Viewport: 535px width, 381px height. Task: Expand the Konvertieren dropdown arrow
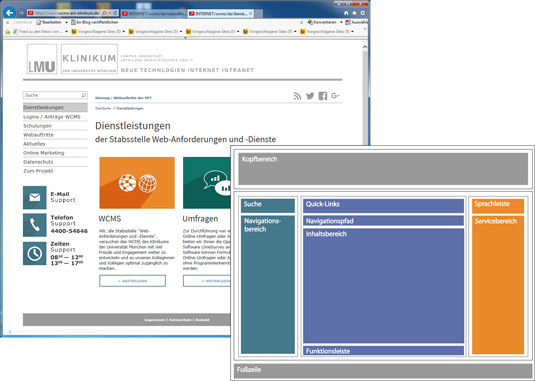[x=341, y=22]
